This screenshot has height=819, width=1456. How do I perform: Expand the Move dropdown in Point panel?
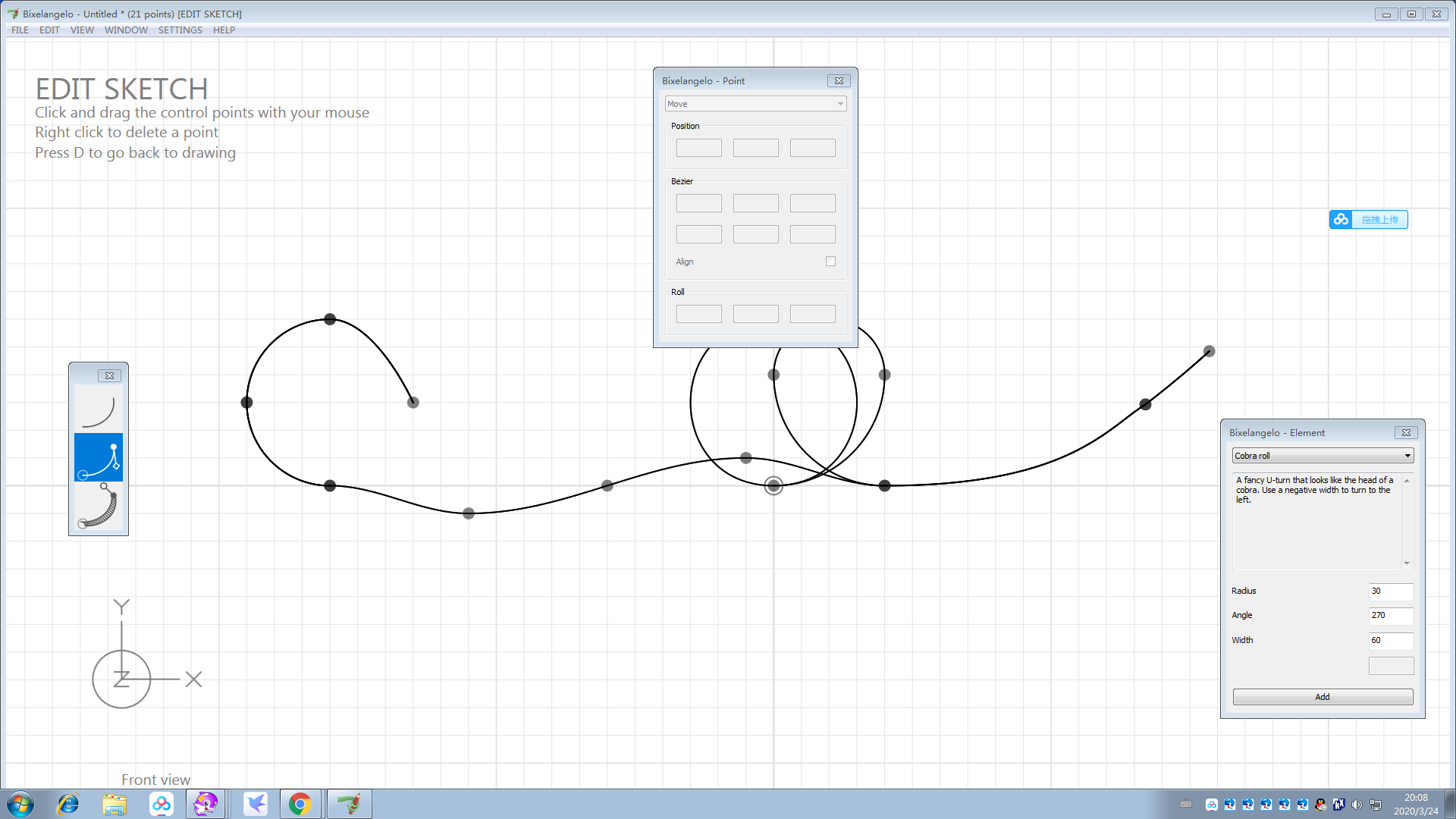(x=755, y=104)
